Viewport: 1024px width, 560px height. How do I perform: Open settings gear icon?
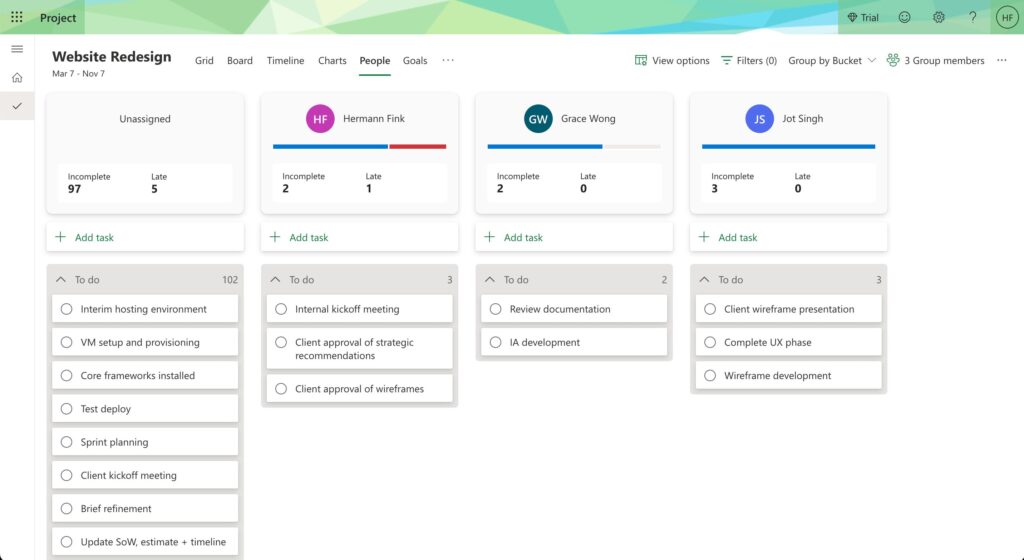coord(938,17)
